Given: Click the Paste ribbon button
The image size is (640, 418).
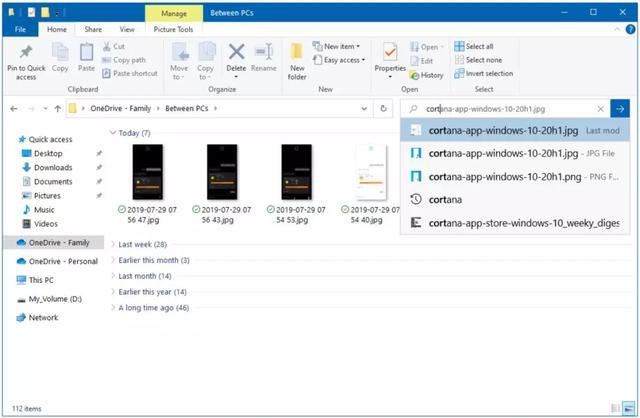Looking at the screenshot, I should point(86,58).
